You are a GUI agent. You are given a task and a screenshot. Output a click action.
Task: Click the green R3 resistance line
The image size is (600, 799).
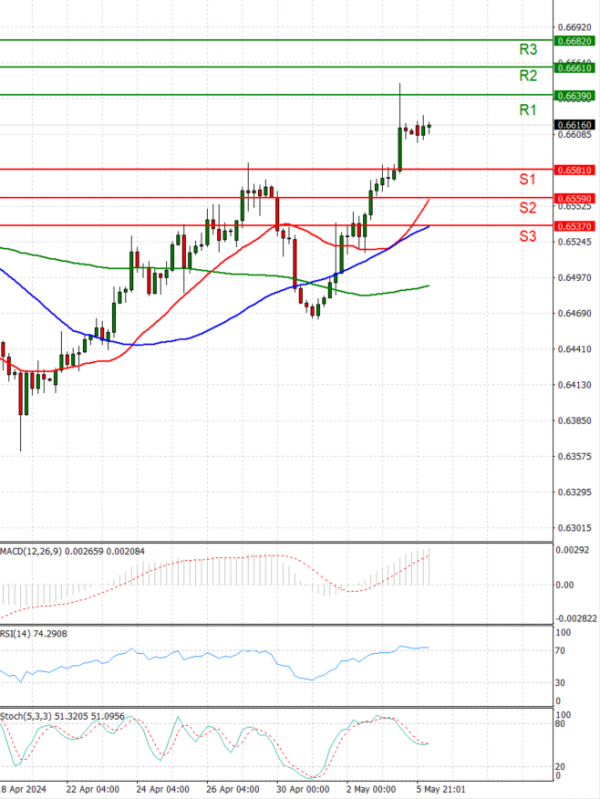[276, 40]
